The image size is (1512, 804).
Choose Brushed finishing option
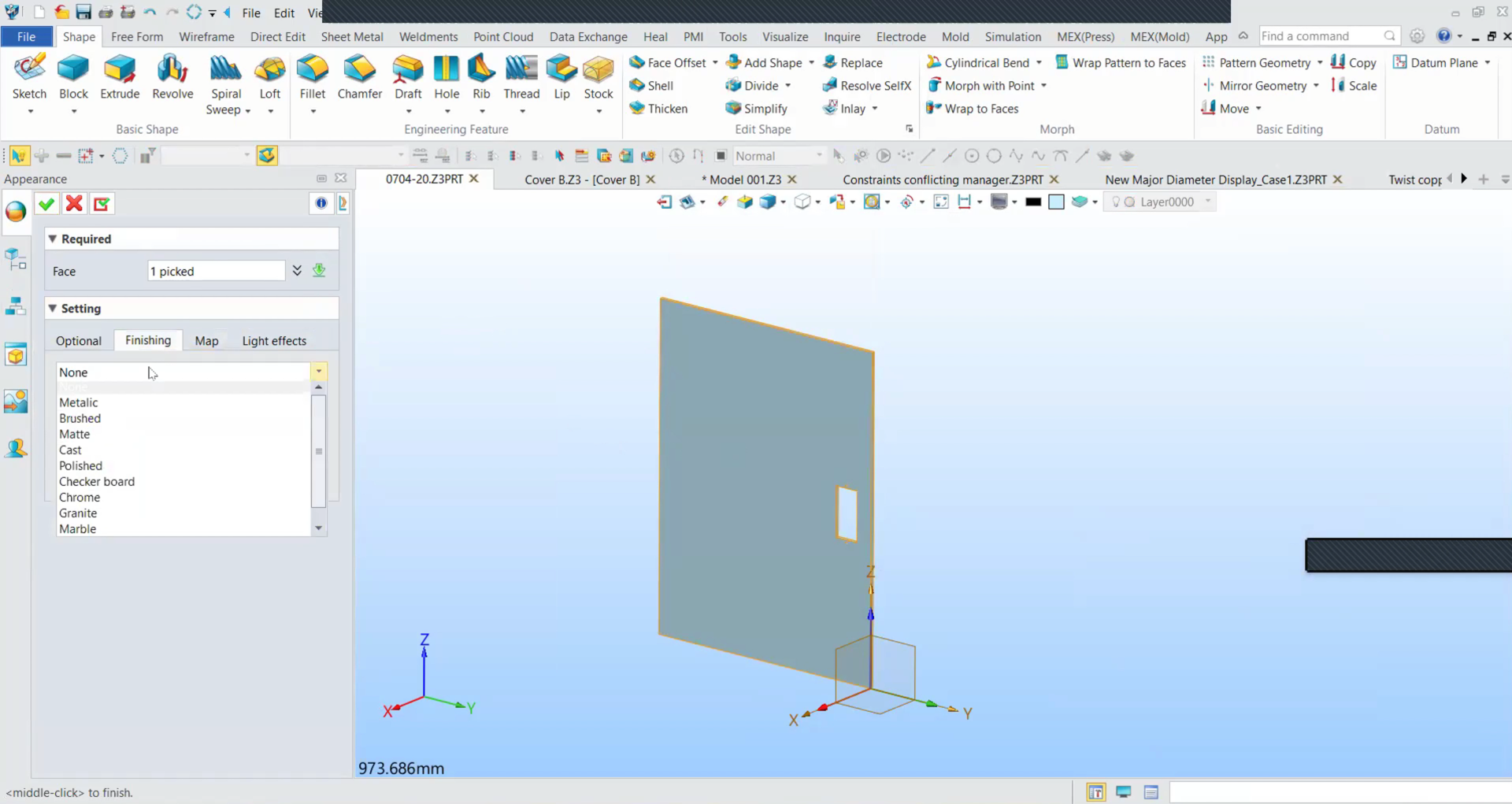[80, 418]
